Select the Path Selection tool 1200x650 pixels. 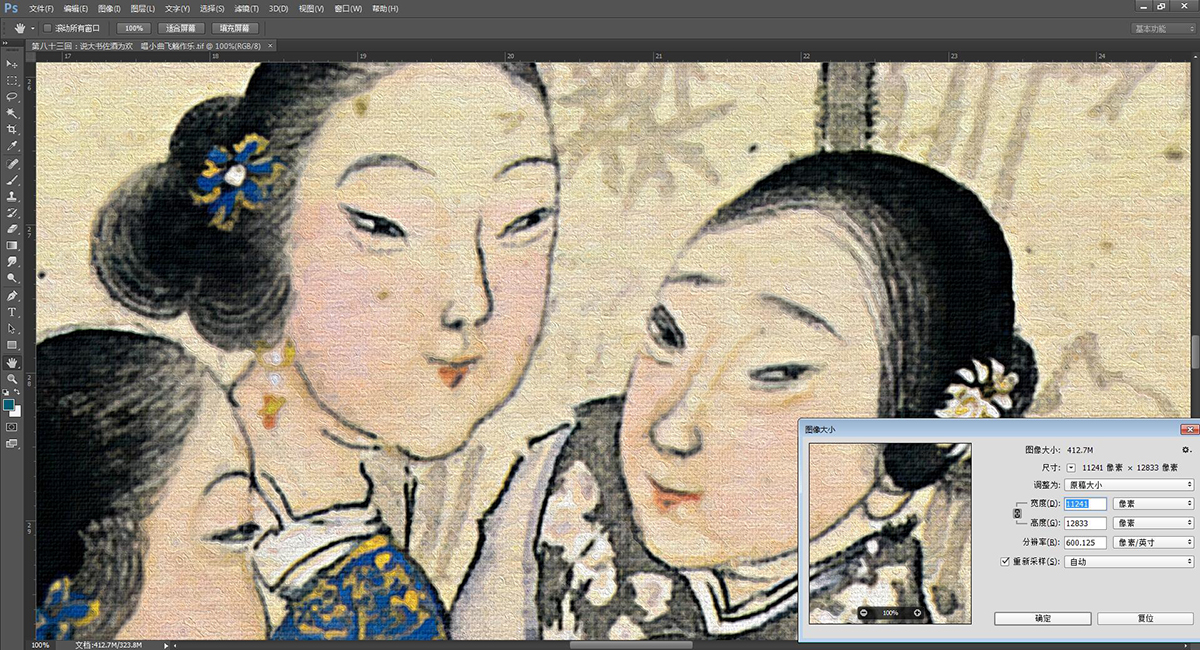[x=12, y=328]
